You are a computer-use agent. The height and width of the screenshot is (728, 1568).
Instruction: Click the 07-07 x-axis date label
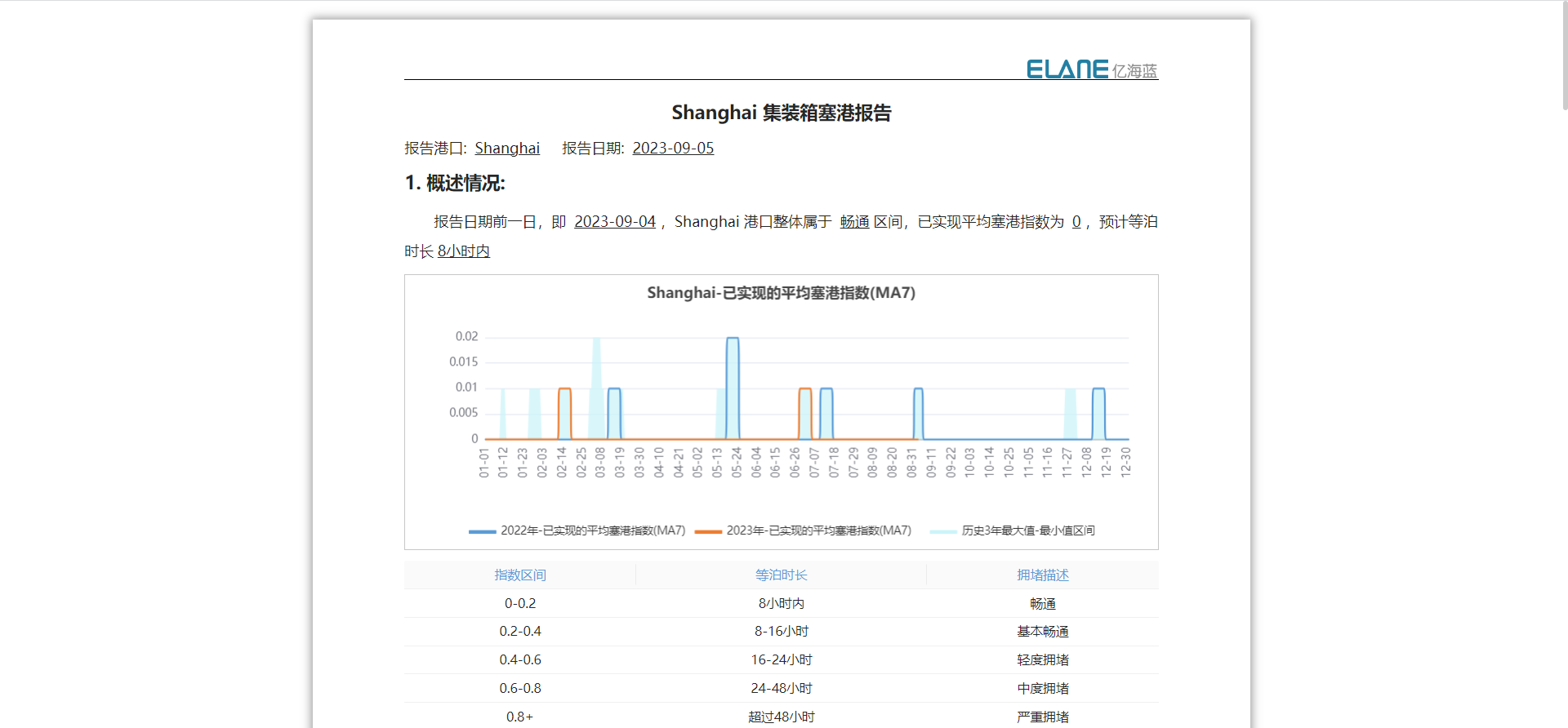click(813, 462)
